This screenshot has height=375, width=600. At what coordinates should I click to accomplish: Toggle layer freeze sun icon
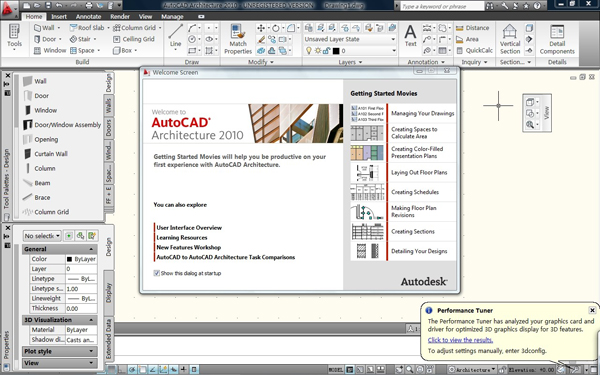point(318,51)
